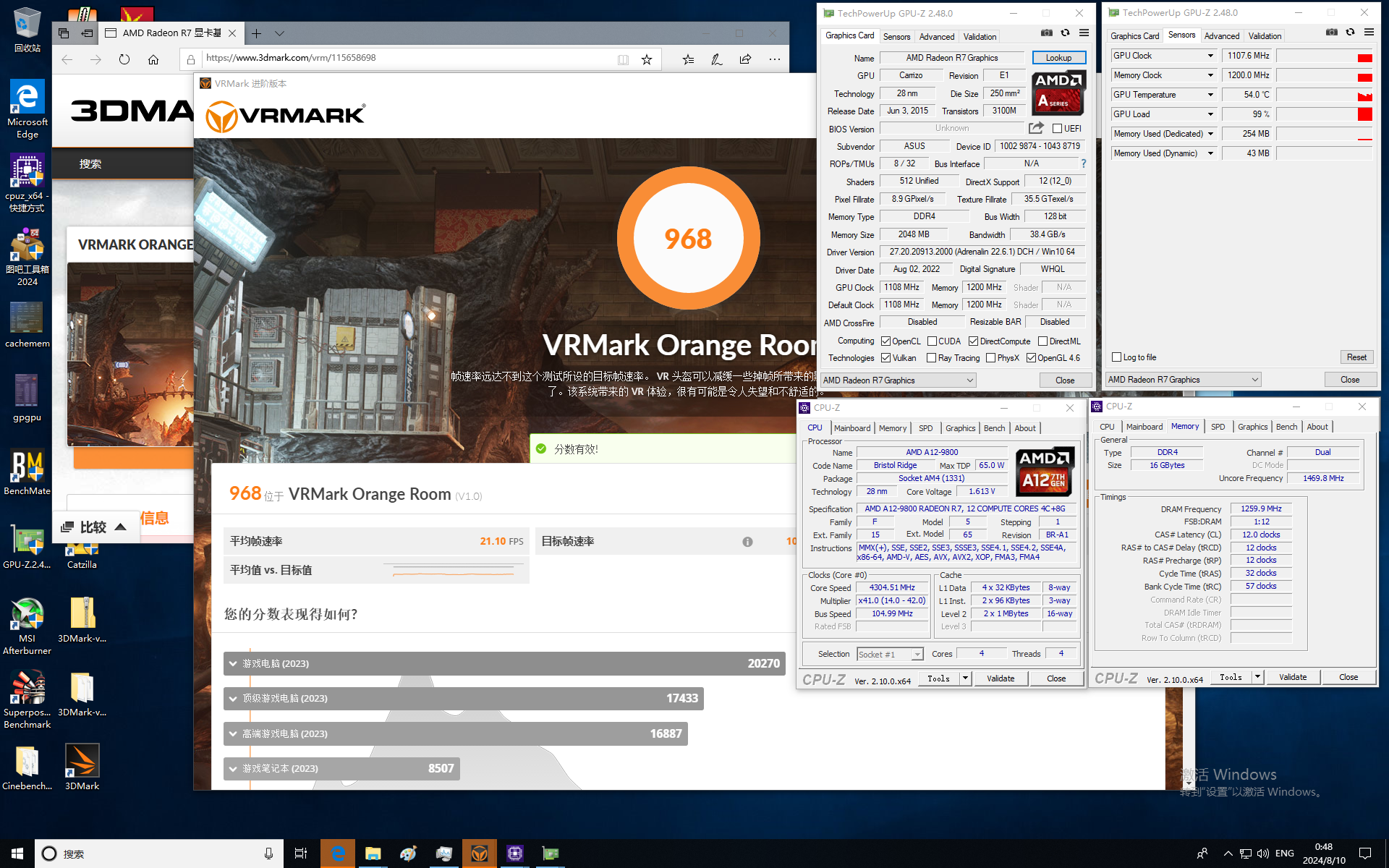The height and width of the screenshot is (868, 1389).
Task: Open GPU selector dropdown in left GPU-Z window
Action: [898, 380]
